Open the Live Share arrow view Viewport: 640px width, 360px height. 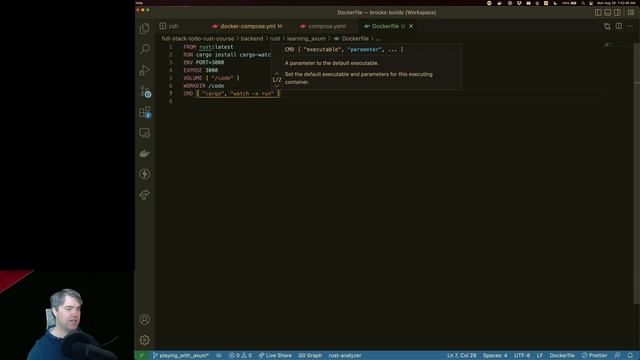coord(144,195)
